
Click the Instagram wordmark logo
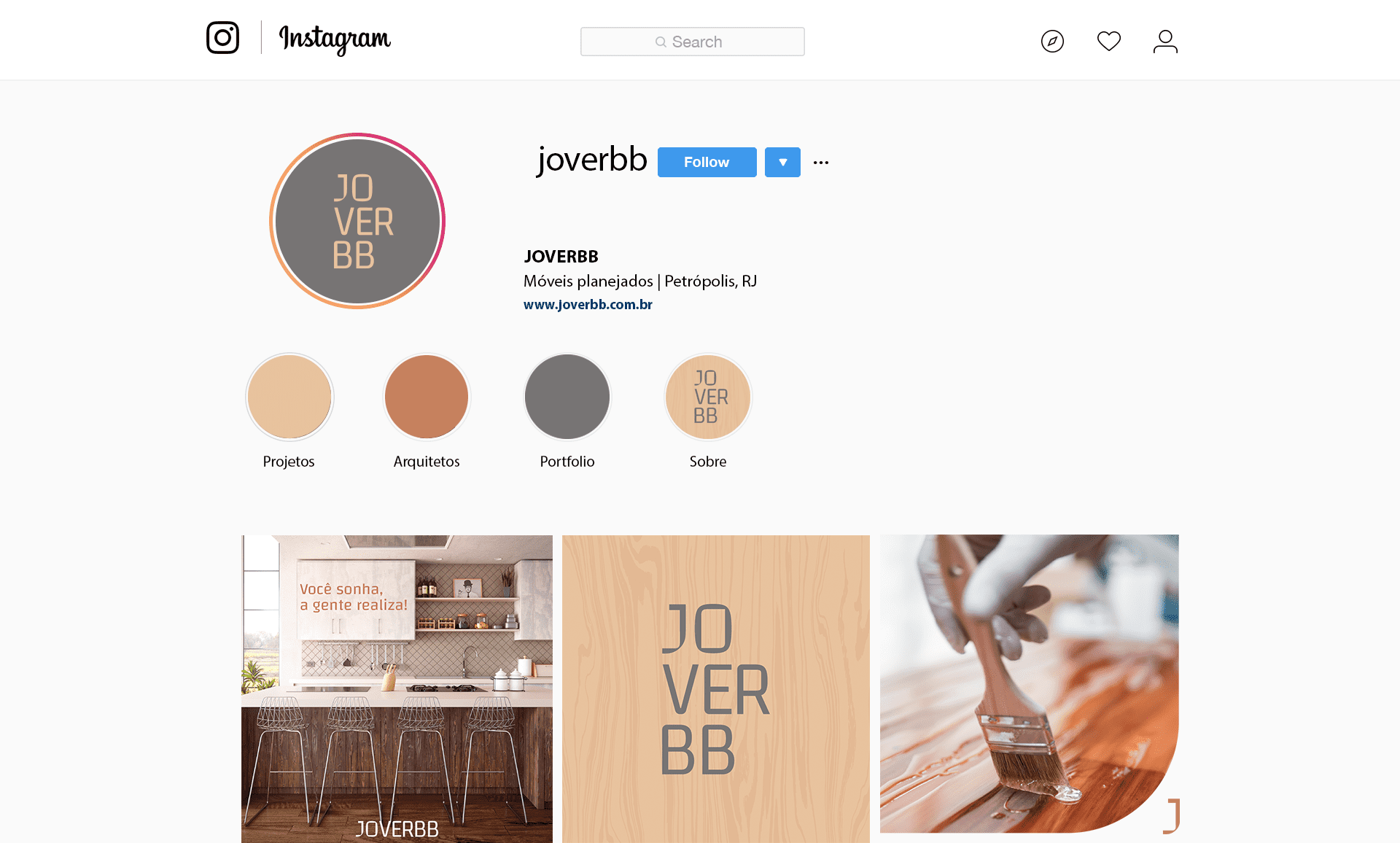click(x=335, y=39)
